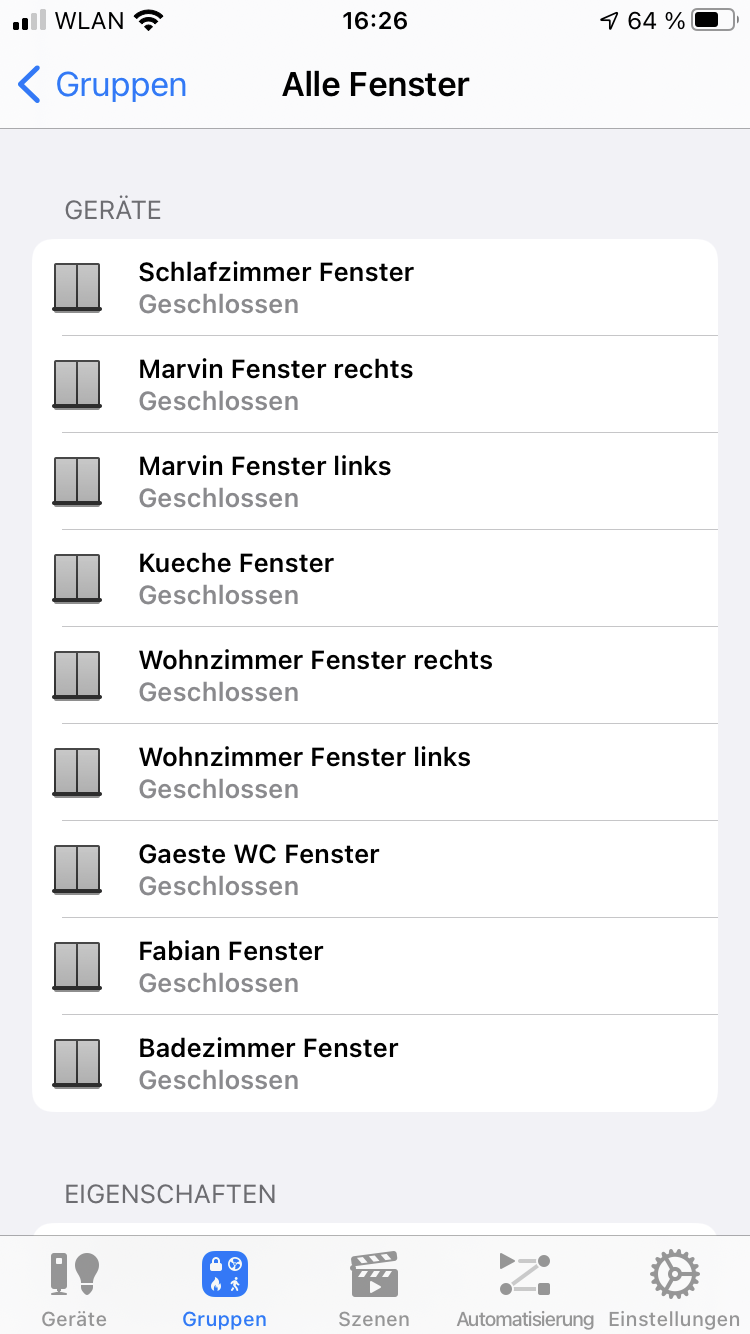The width and height of the screenshot is (750, 1334).
Task: Open the Einstellungen gear tab
Action: tap(674, 1288)
